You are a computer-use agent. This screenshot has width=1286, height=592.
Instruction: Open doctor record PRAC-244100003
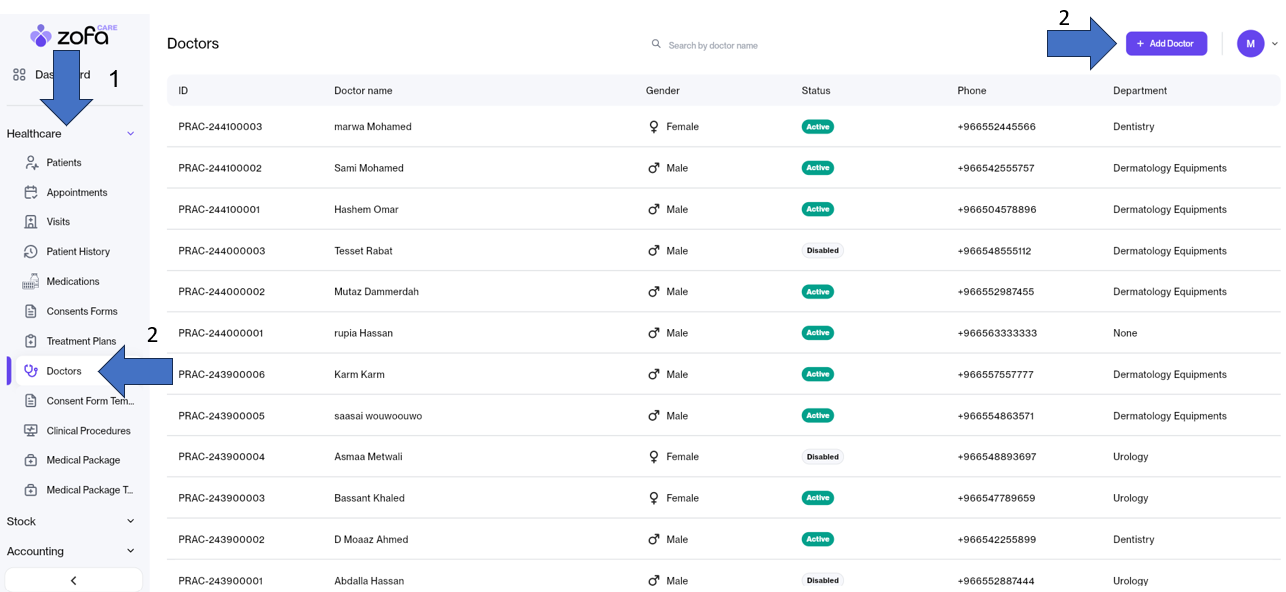[220, 127]
